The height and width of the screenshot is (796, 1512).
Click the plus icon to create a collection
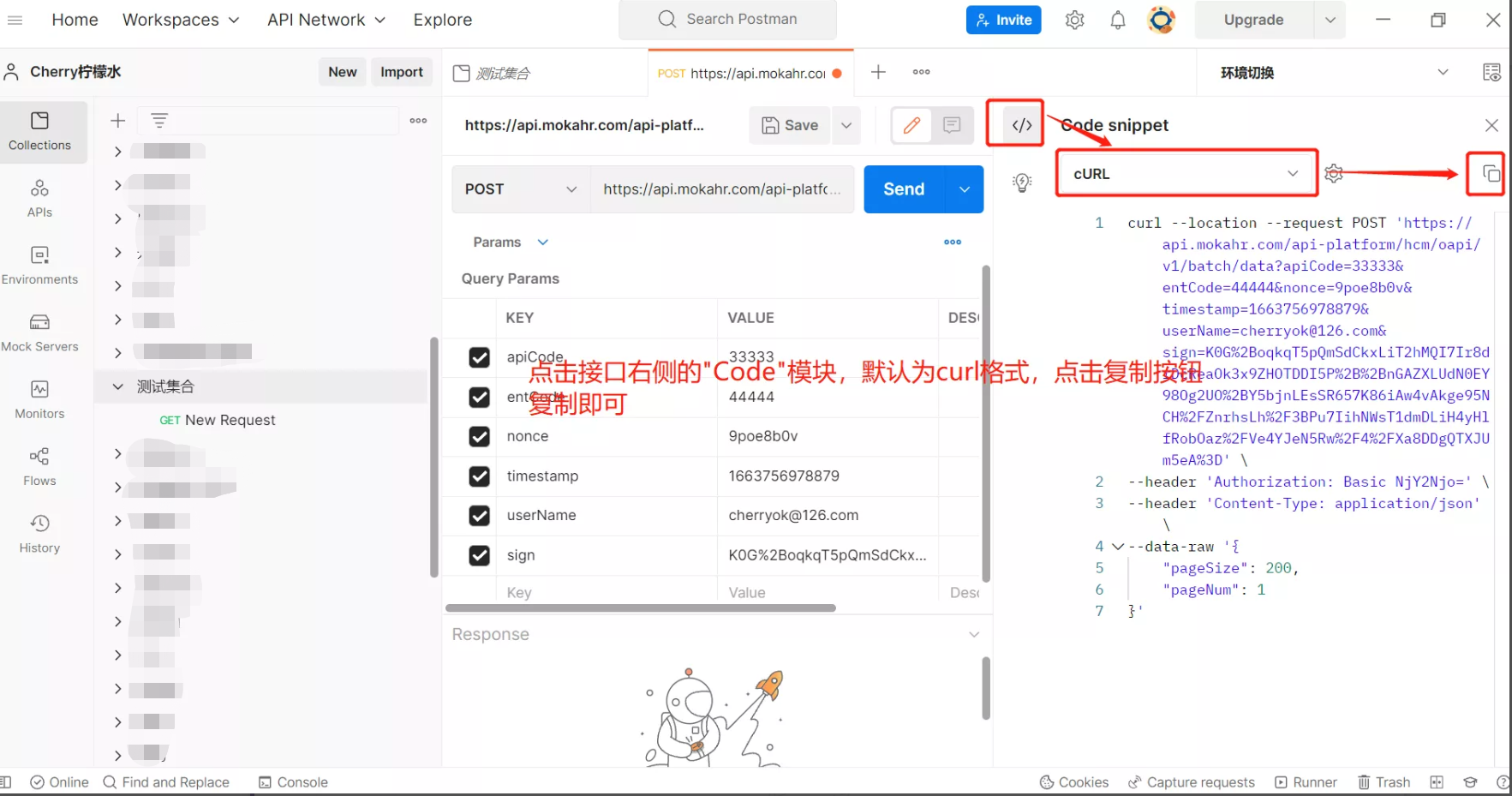[118, 121]
